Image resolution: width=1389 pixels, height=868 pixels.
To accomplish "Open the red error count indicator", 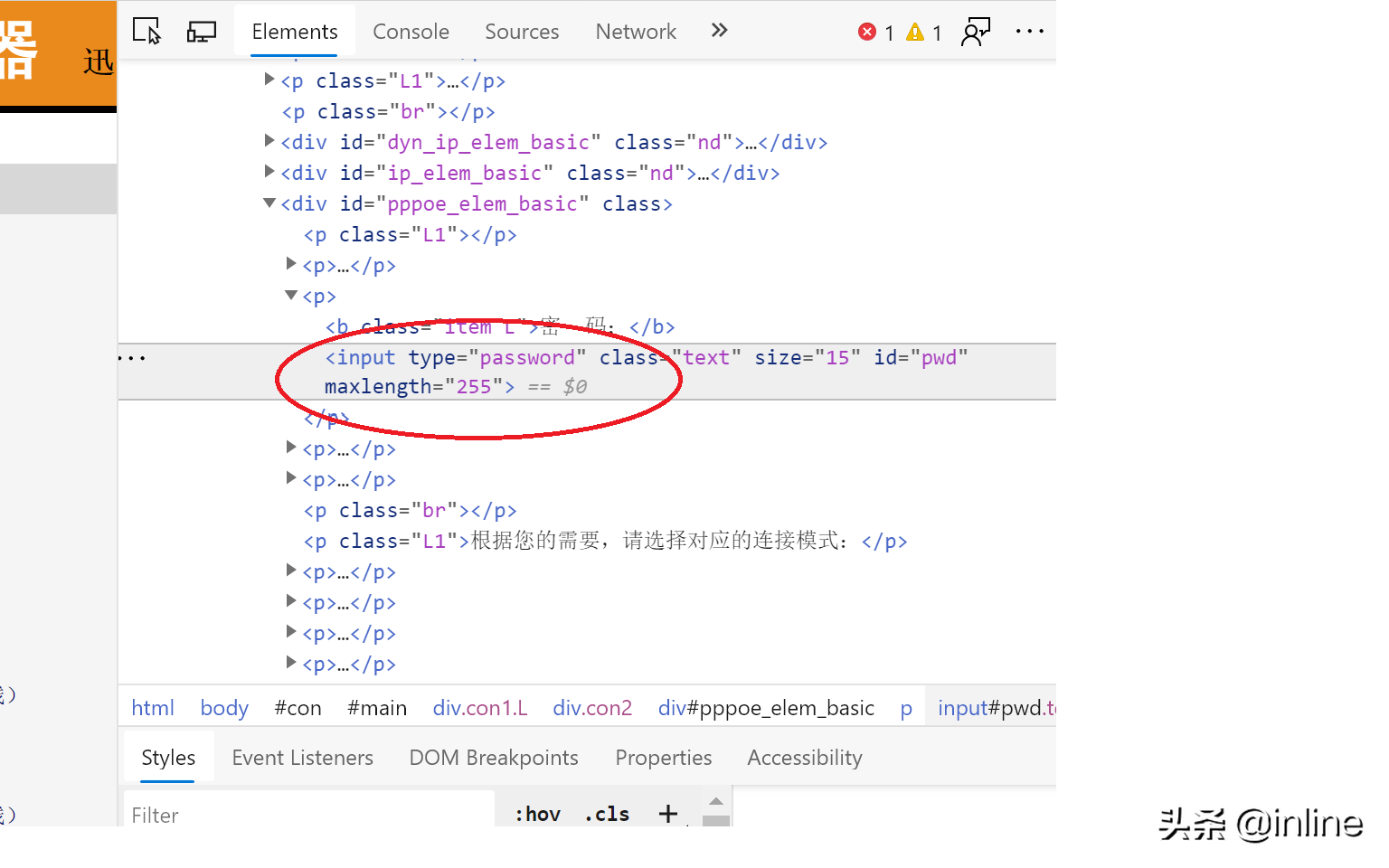I will 875,33.
